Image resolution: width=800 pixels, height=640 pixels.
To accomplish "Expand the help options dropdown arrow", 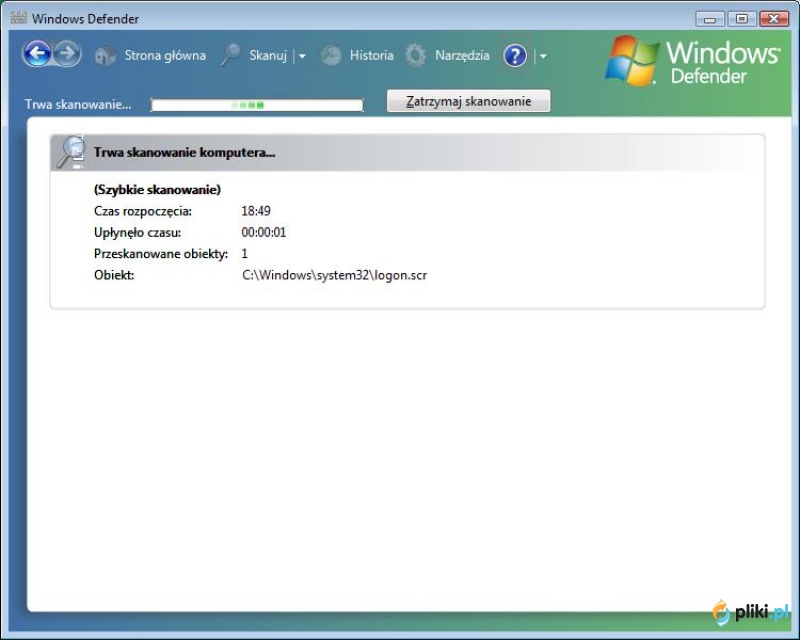I will coord(543,56).
